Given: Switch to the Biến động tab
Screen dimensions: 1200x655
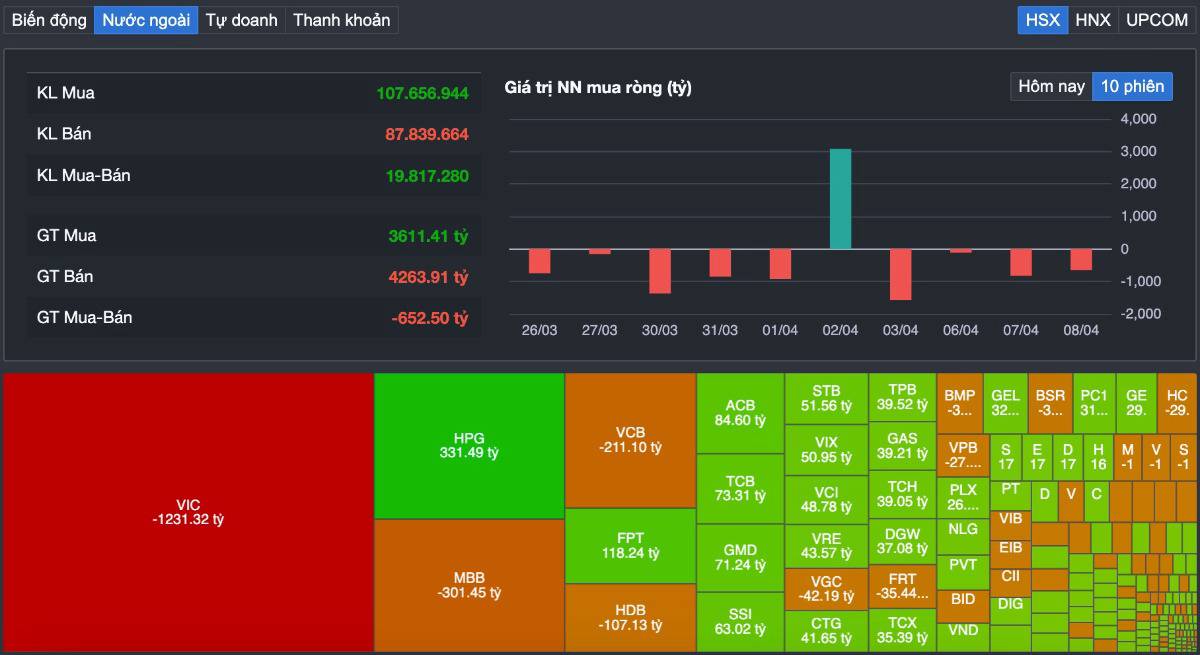Looking at the screenshot, I should pos(49,20).
